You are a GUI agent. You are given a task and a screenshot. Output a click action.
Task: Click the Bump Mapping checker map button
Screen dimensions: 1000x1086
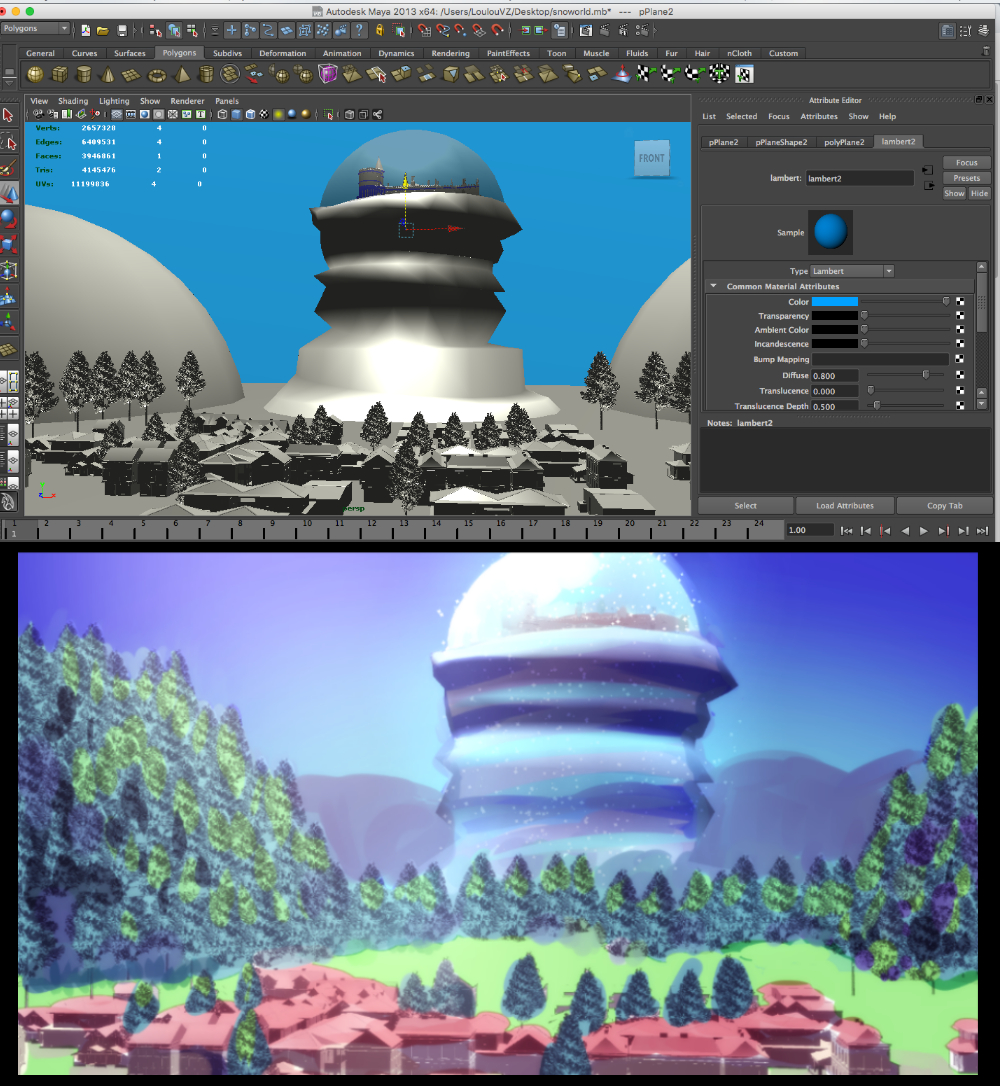[960, 358]
